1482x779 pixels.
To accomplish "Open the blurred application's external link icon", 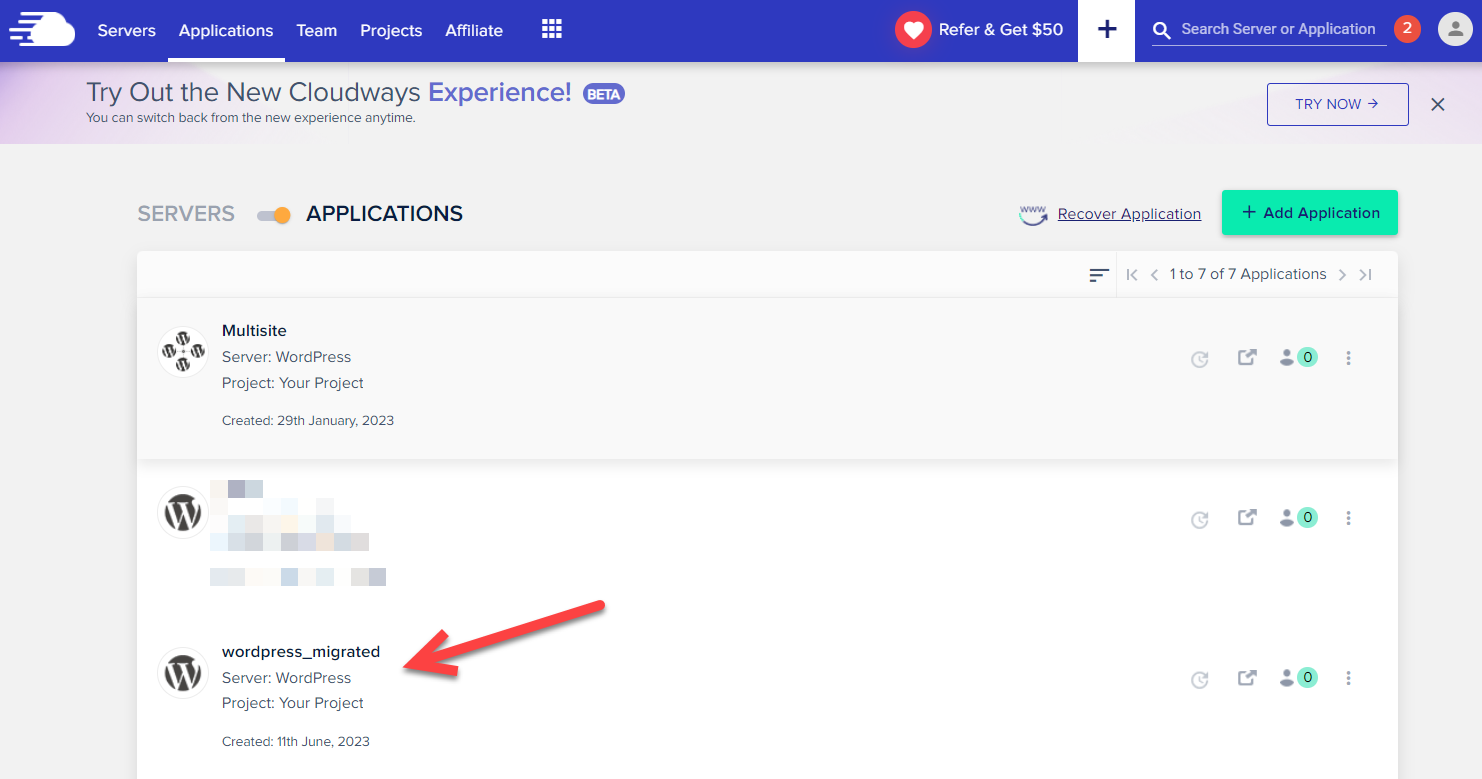I will click(1247, 517).
